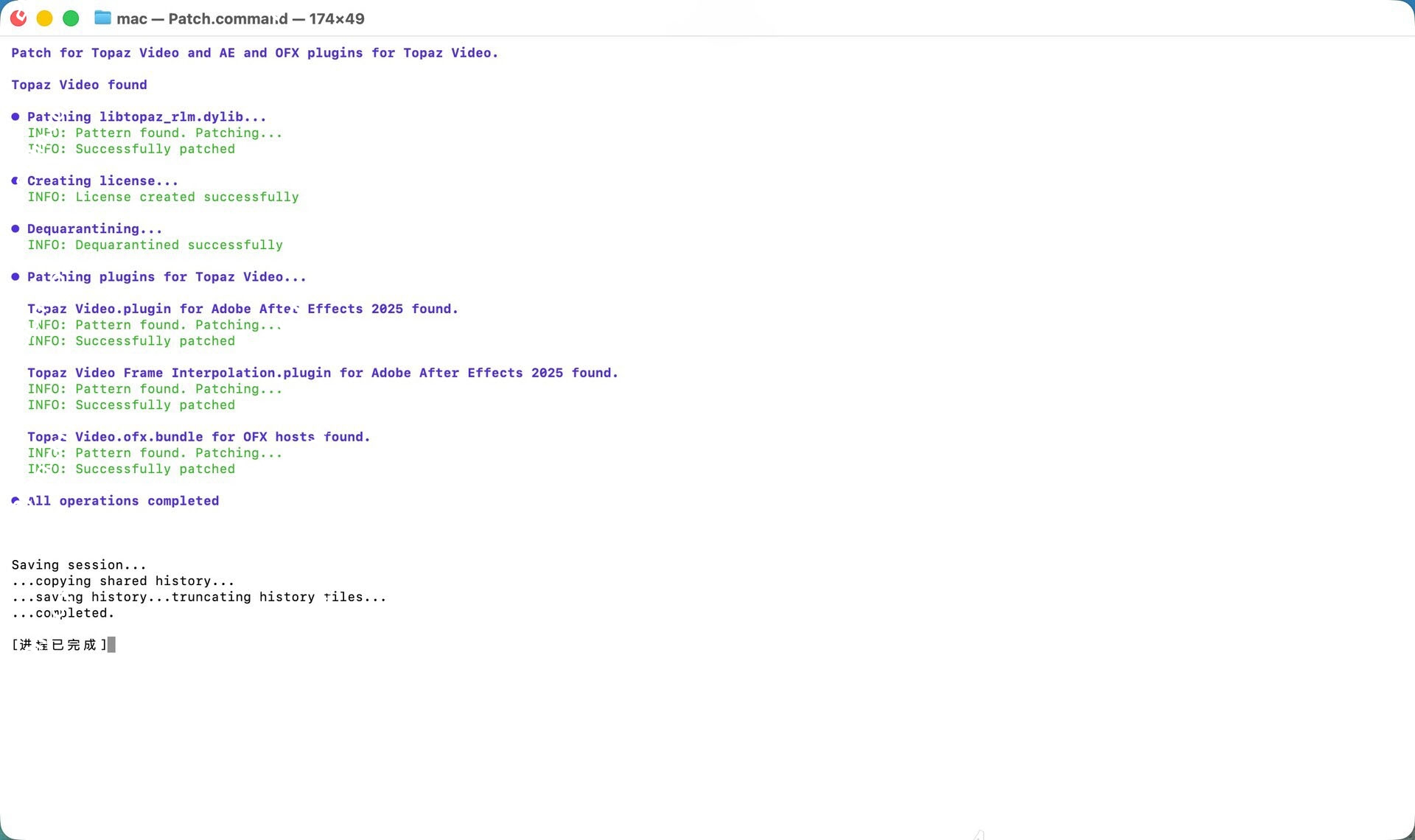The height and width of the screenshot is (840, 1415).
Task: Click the 'Patch for Topaz Video and AE' header line
Action: (254, 53)
